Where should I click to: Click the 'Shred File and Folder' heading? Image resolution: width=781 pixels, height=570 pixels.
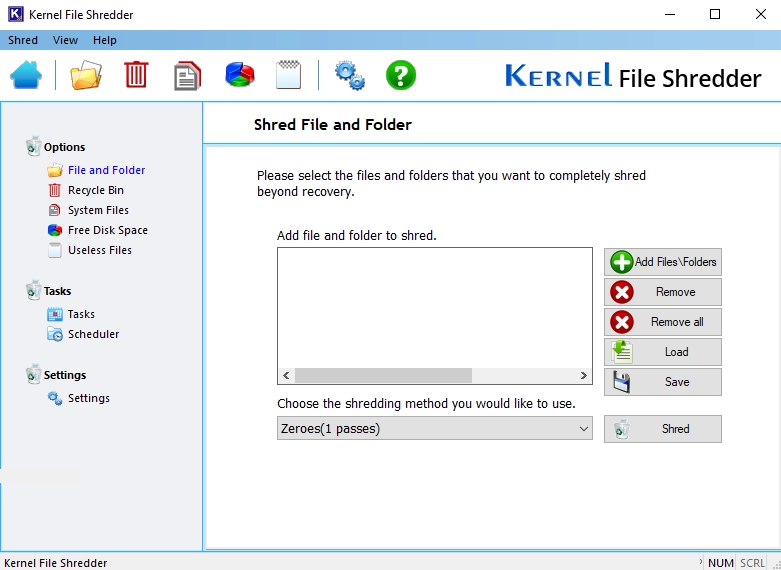(333, 124)
